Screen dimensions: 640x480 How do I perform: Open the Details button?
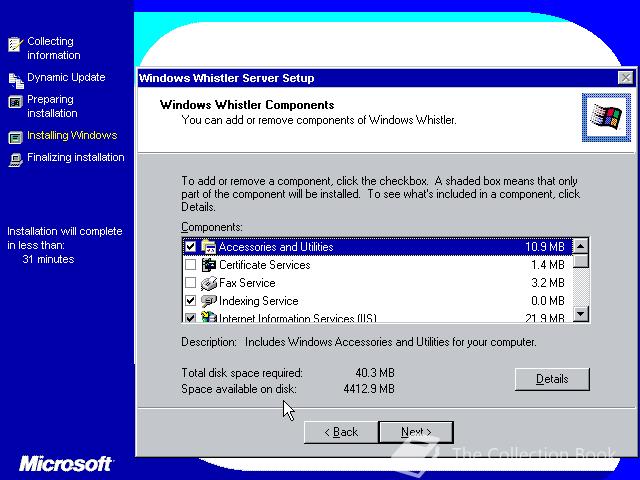pyautogui.click(x=552, y=379)
